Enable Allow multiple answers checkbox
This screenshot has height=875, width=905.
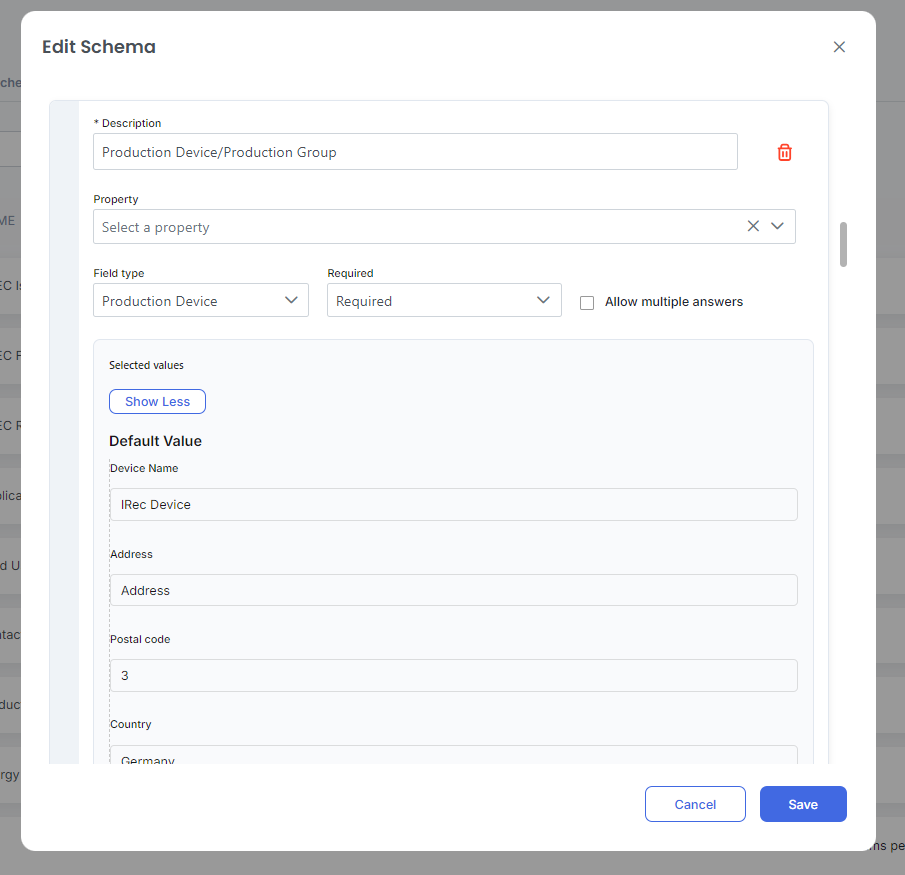(587, 302)
